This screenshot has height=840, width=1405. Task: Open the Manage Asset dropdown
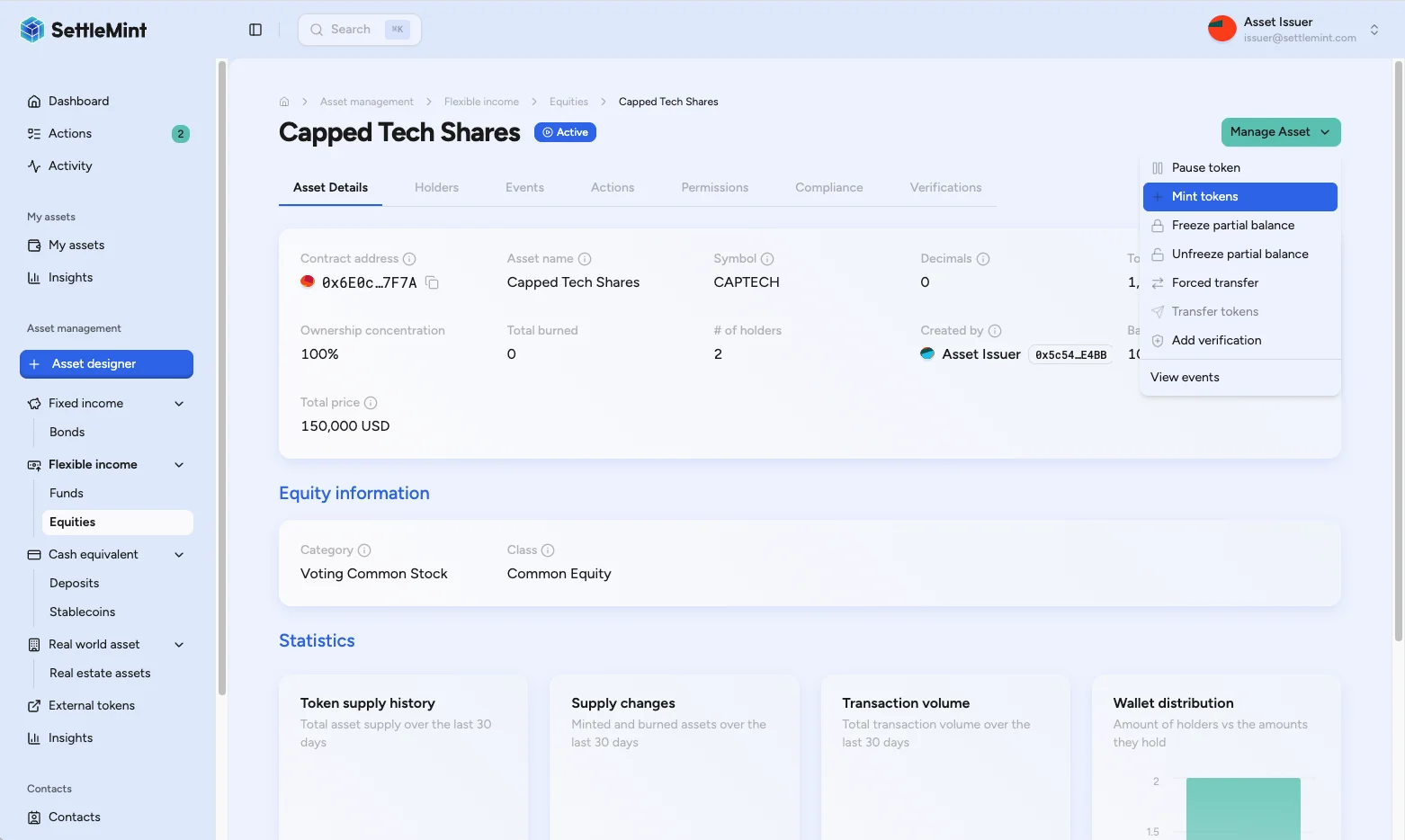pos(1281,131)
